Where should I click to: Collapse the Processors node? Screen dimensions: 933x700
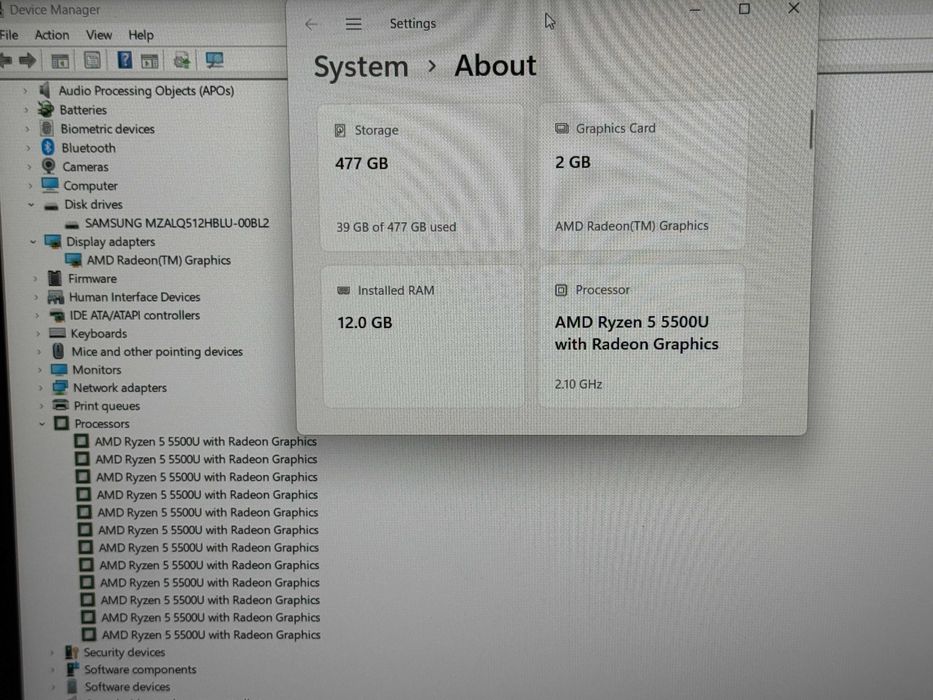click(42, 424)
